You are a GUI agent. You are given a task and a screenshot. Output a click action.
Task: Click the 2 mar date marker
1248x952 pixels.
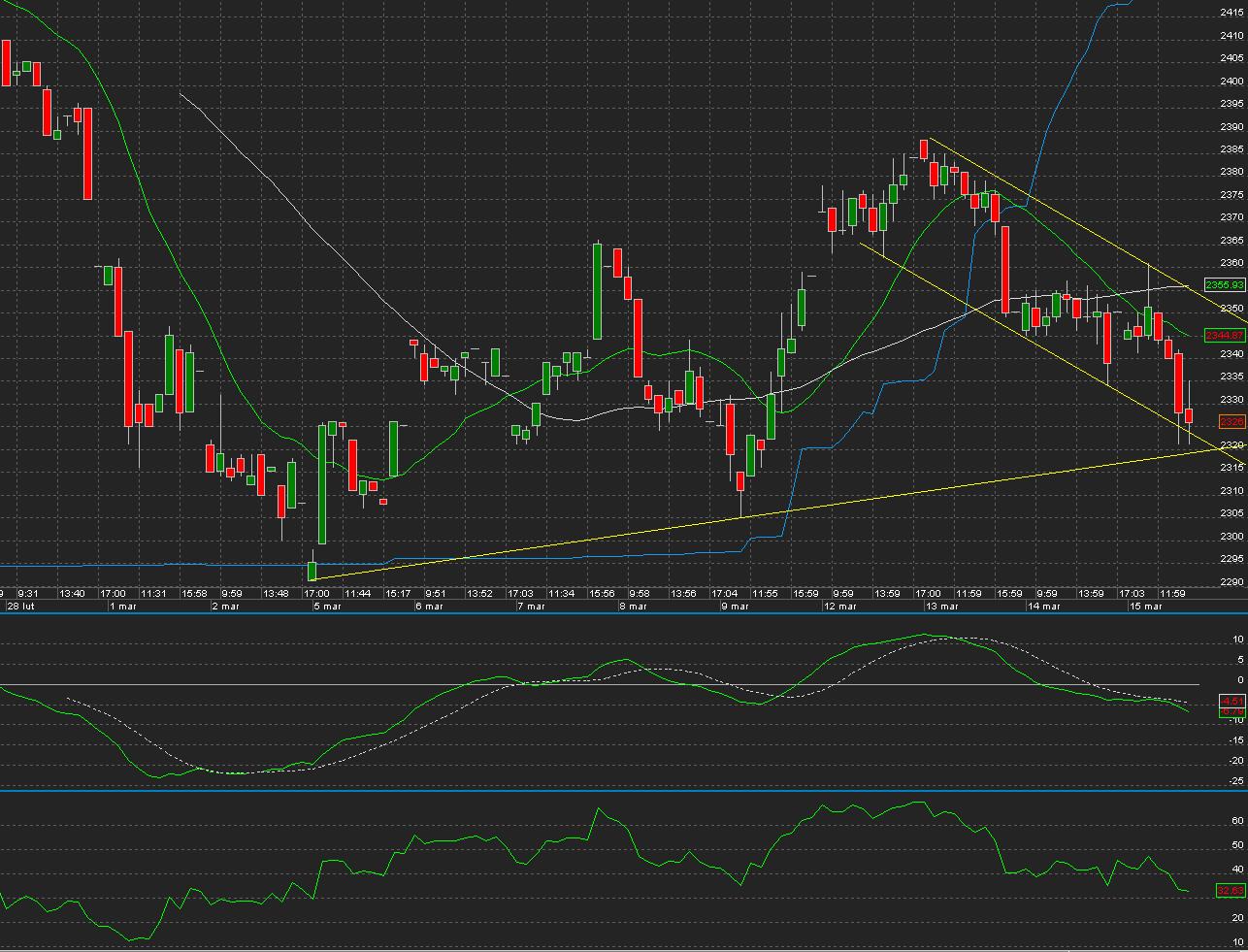click(x=224, y=606)
